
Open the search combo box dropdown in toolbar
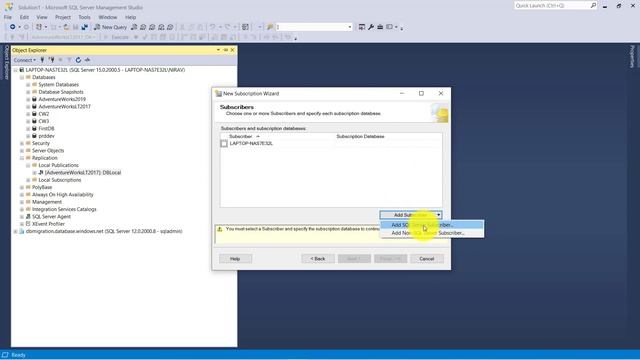coord(350,27)
